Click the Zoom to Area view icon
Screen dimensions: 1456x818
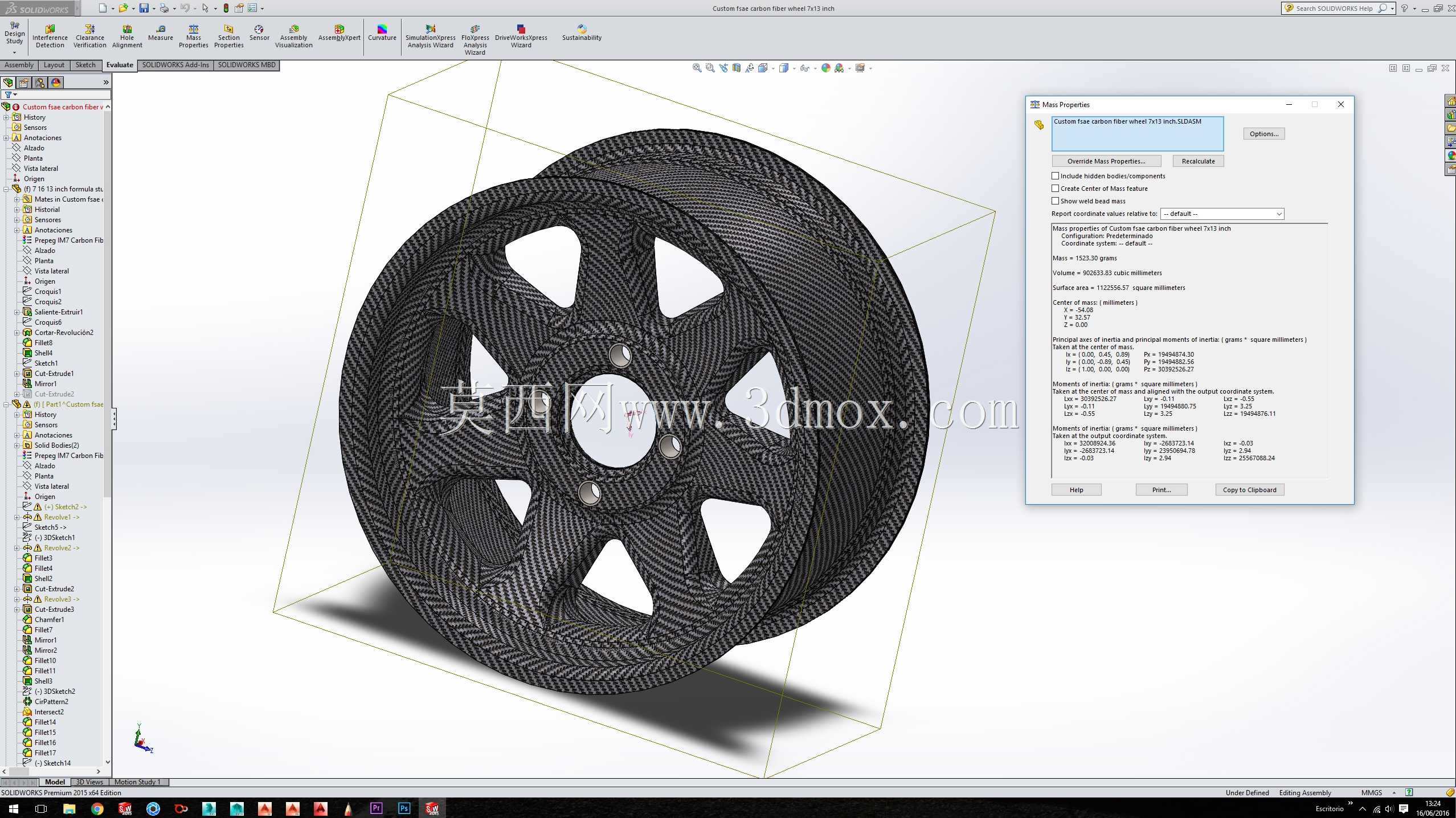tap(710, 68)
